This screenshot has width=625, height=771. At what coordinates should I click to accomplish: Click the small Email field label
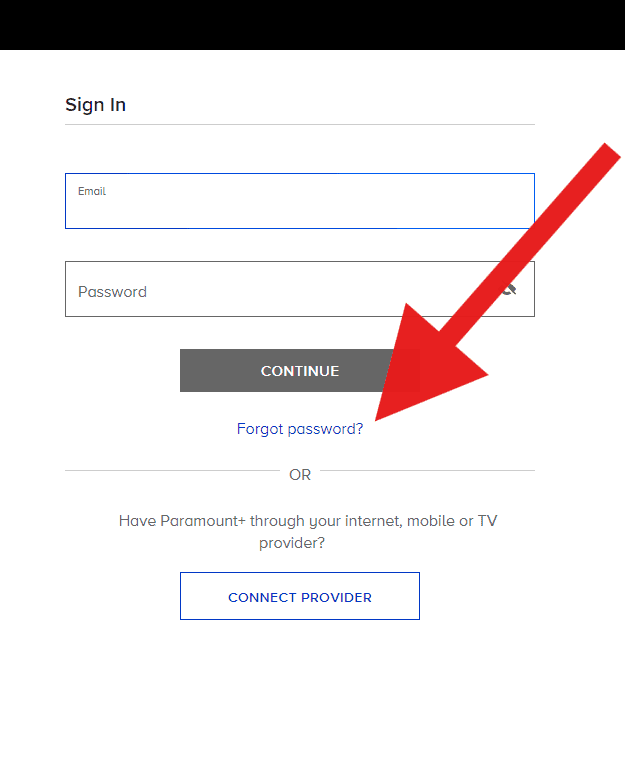(x=92, y=191)
